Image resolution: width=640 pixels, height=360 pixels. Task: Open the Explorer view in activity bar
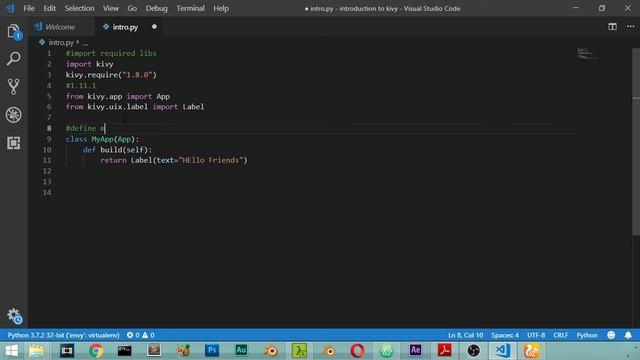coord(14,32)
